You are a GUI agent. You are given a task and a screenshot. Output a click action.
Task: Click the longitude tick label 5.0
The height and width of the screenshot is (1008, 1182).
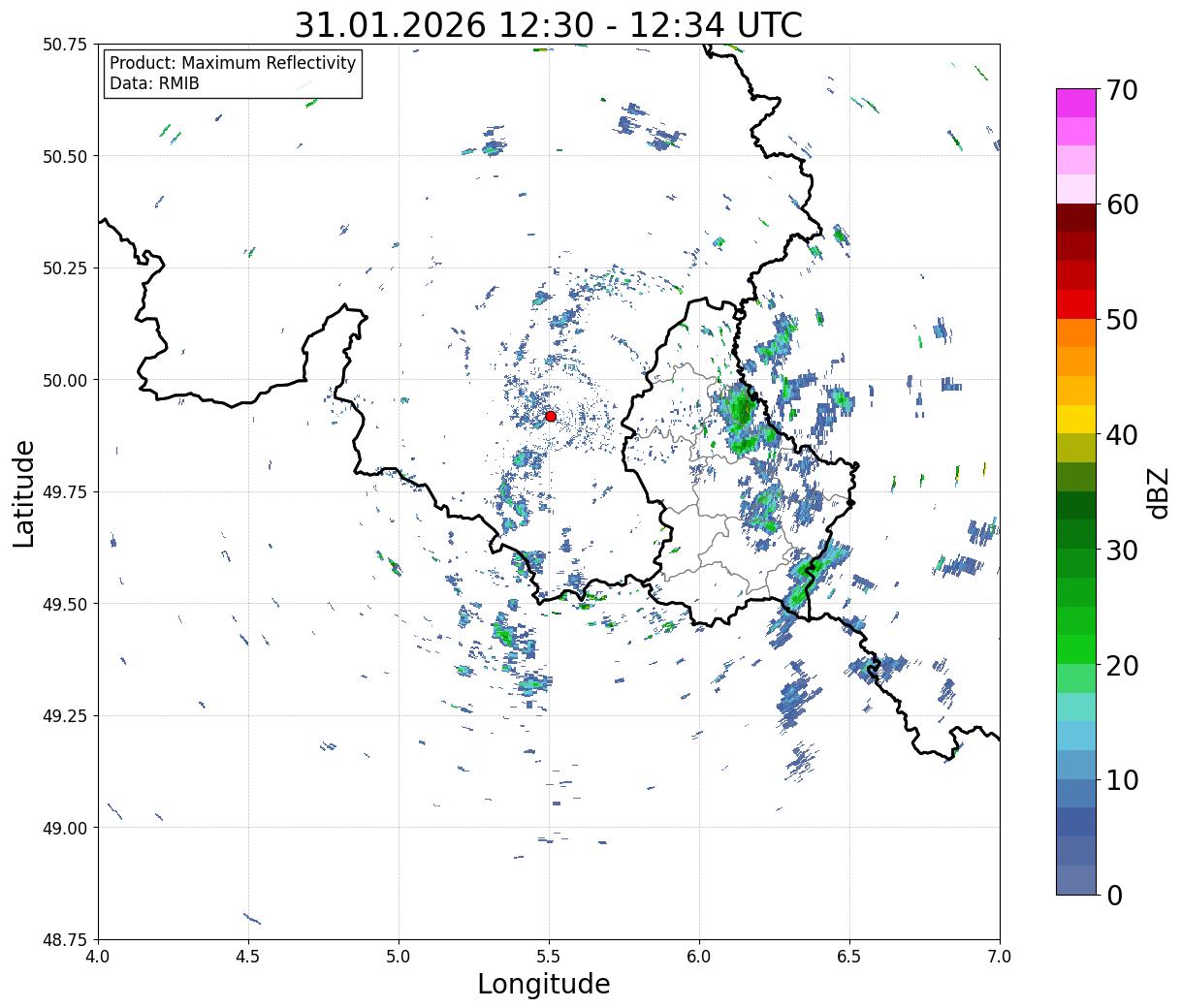coord(399,957)
